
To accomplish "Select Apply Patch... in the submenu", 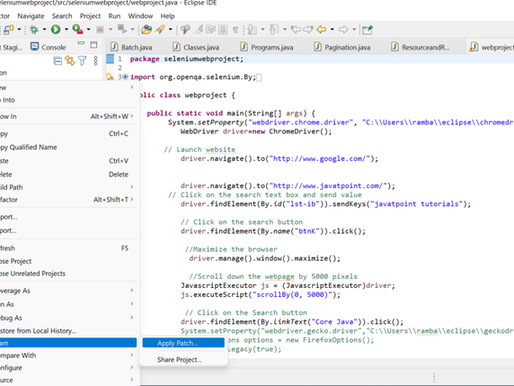I will click(x=183, y=343).
